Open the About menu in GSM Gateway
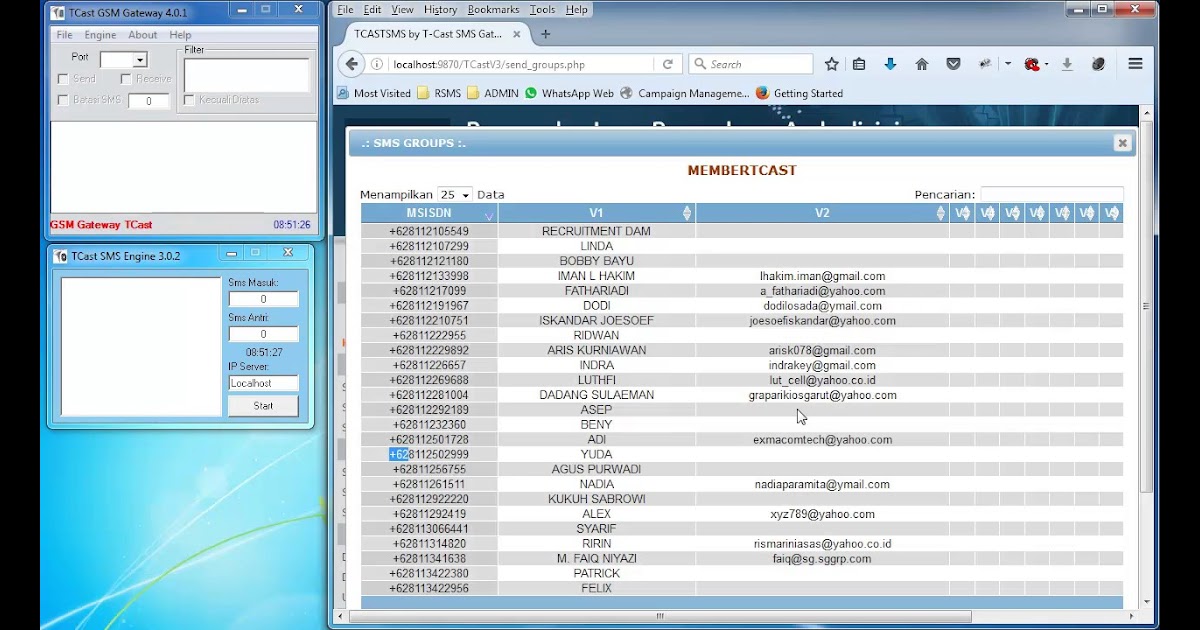1200x630 pixels. (x=142, y=35)
